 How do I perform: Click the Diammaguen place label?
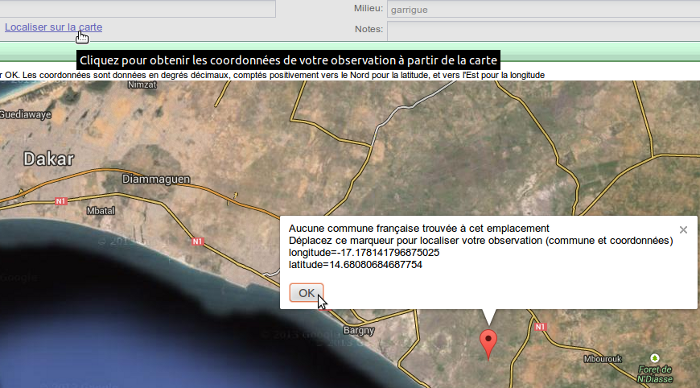(156, 179)
